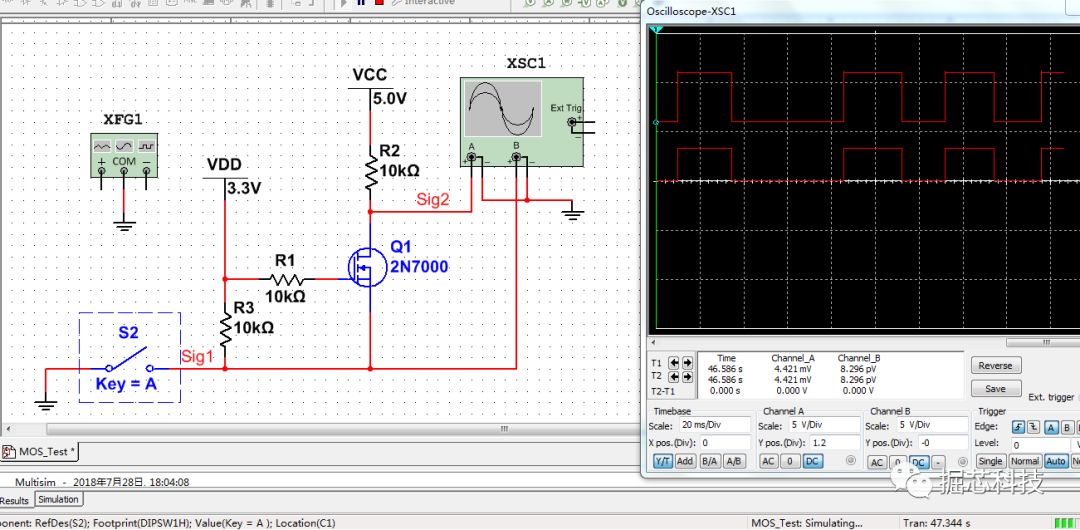
Task: Click the Key = A label
Action: pos(126,384)
